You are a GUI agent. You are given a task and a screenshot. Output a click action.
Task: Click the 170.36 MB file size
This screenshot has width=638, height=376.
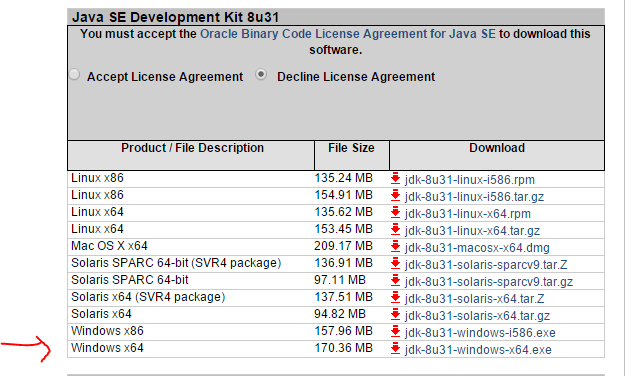coord(343,348)
